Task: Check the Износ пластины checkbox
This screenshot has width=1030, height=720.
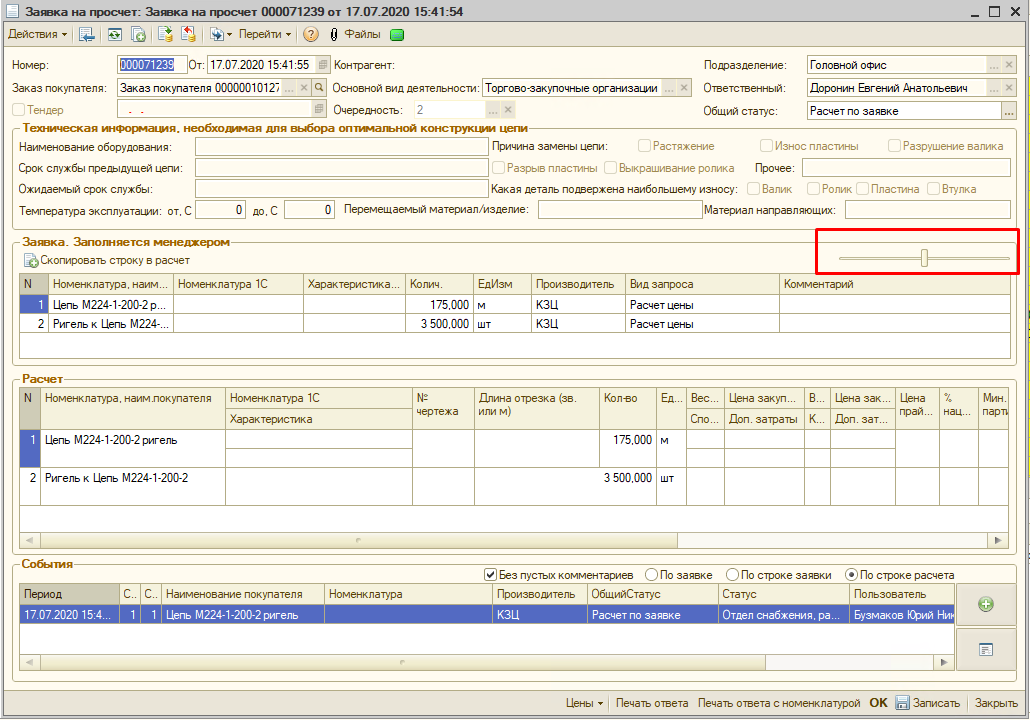Action: point(766,146)
